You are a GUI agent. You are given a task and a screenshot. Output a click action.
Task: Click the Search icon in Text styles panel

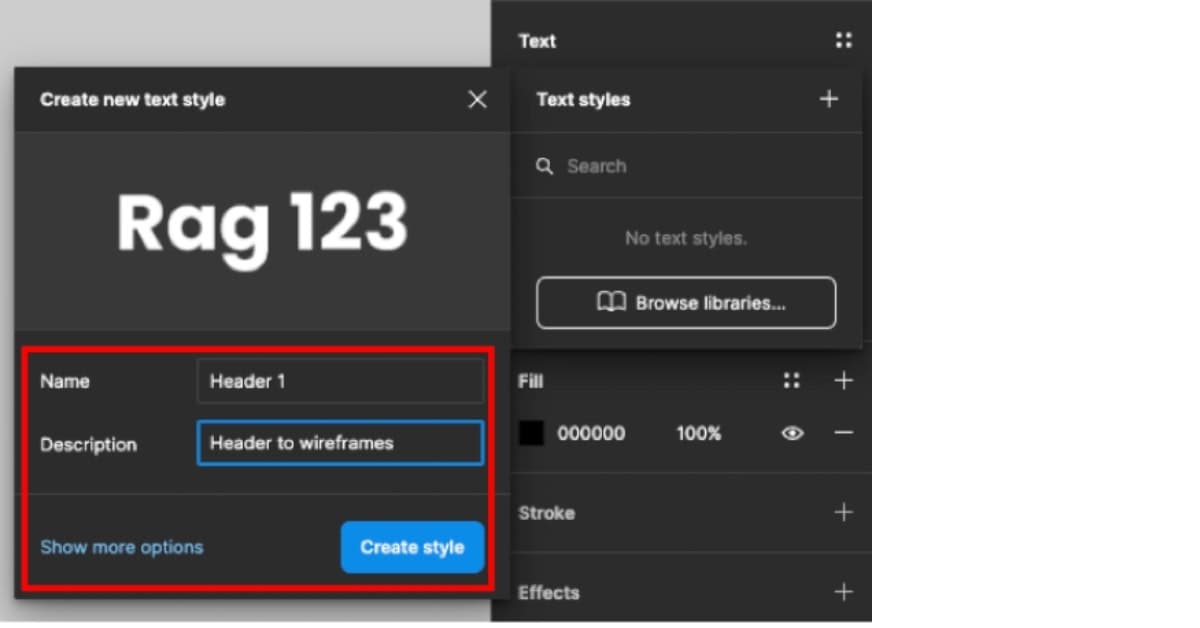(x=544, y=166)
